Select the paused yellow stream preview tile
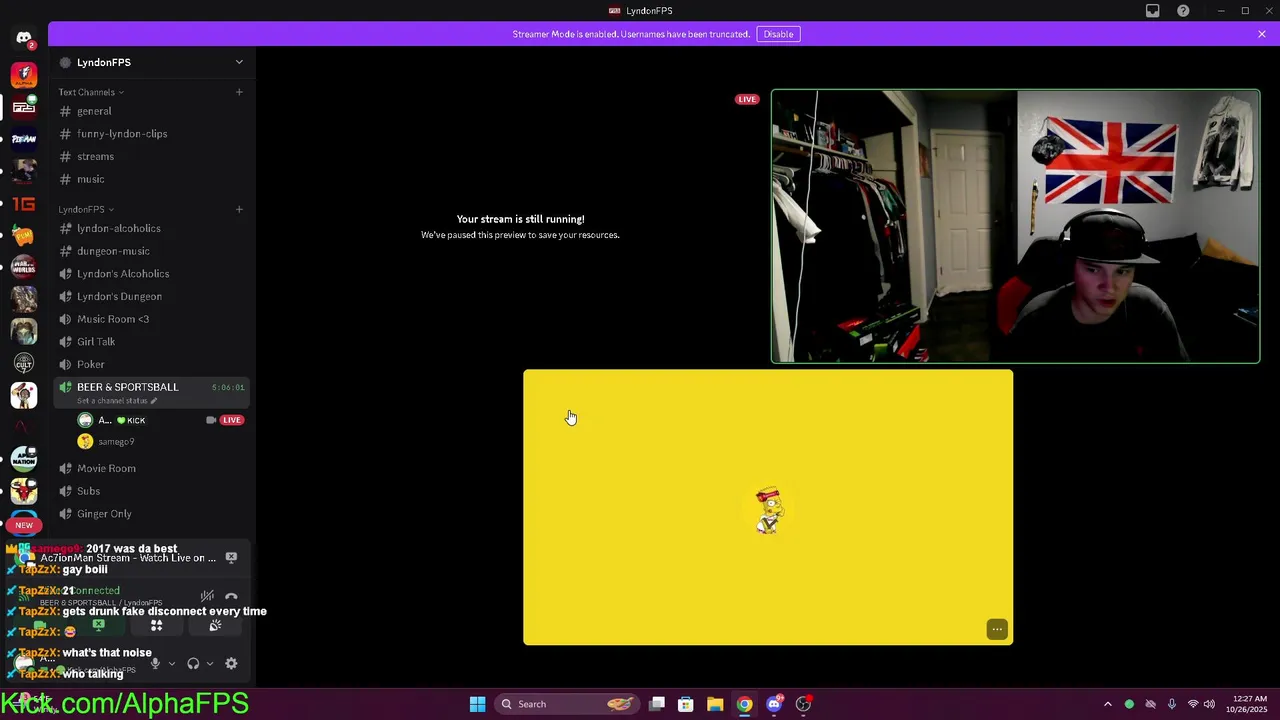1280x720 pixels. pyautogui.click(x=768, y=507)
